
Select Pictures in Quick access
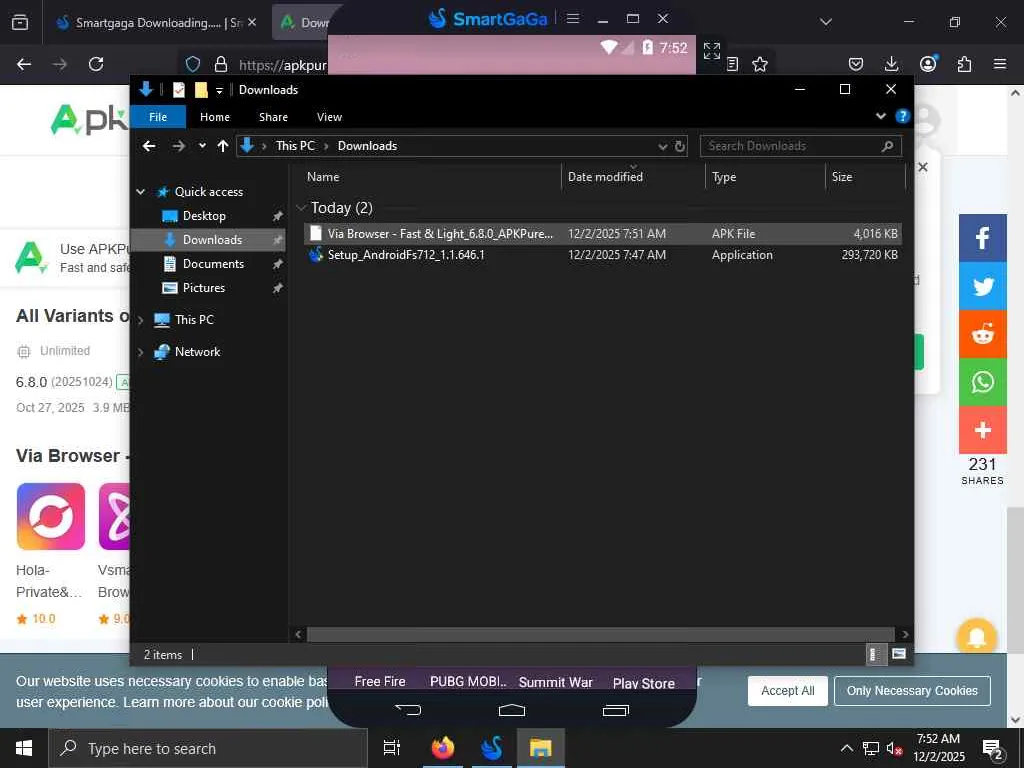tap(204, 288)
